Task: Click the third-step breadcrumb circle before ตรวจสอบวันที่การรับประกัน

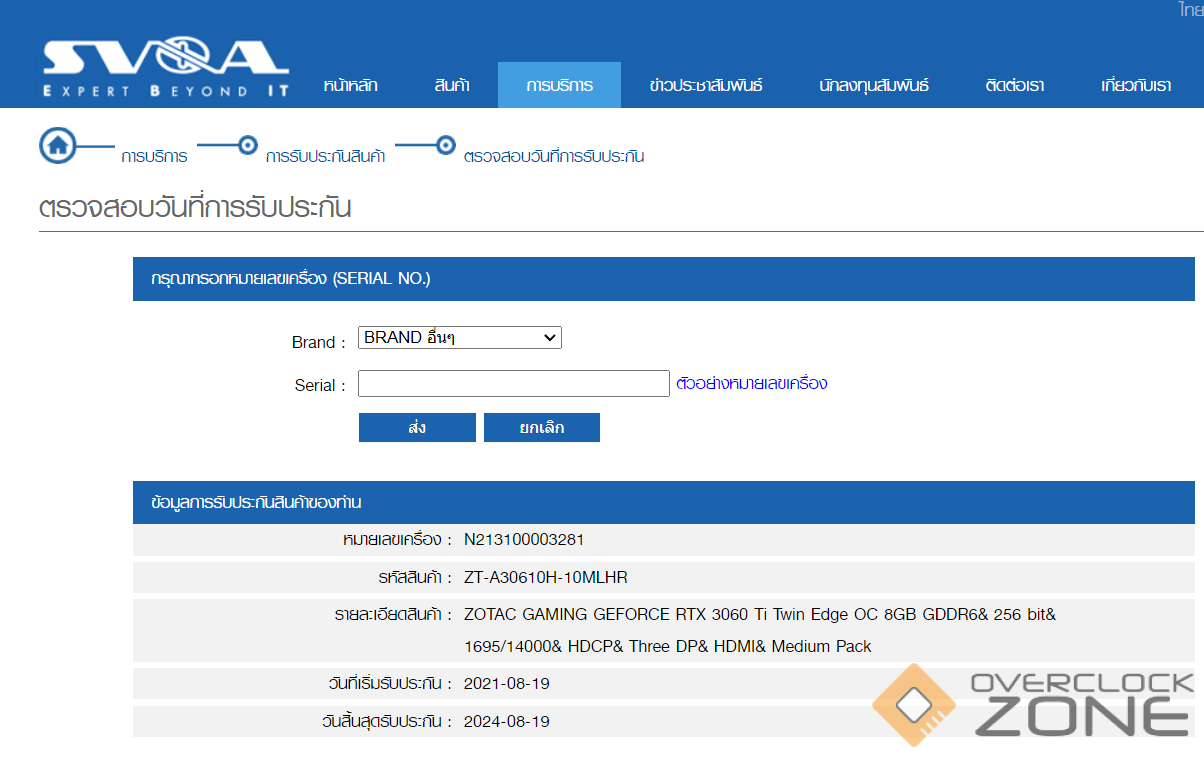Action: click(x=446, y=145)
